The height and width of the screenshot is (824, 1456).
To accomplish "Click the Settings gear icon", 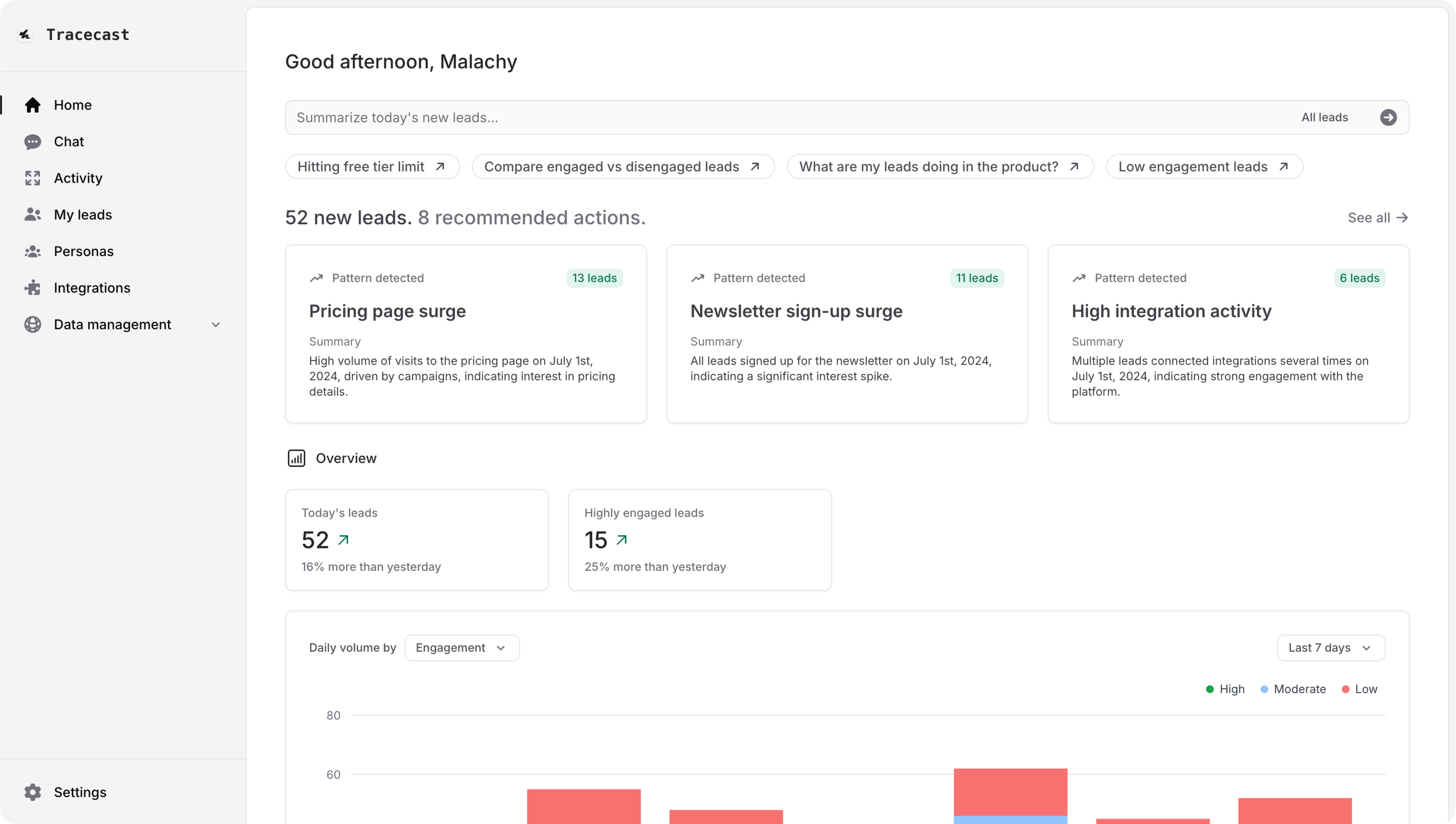I will (x=33, y=792).
